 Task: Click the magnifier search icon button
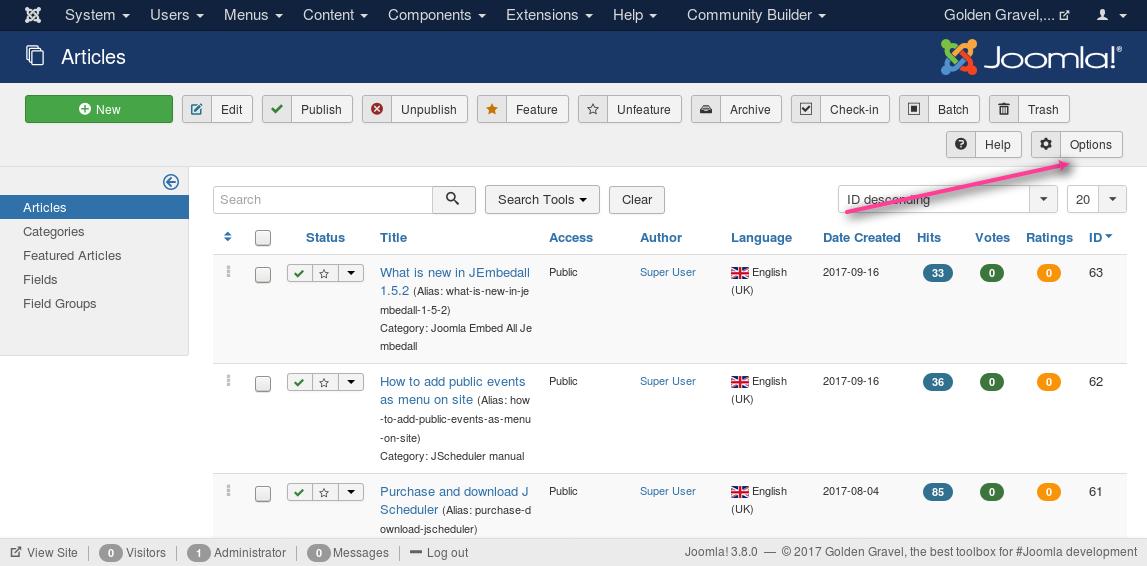tap(453, 200)
